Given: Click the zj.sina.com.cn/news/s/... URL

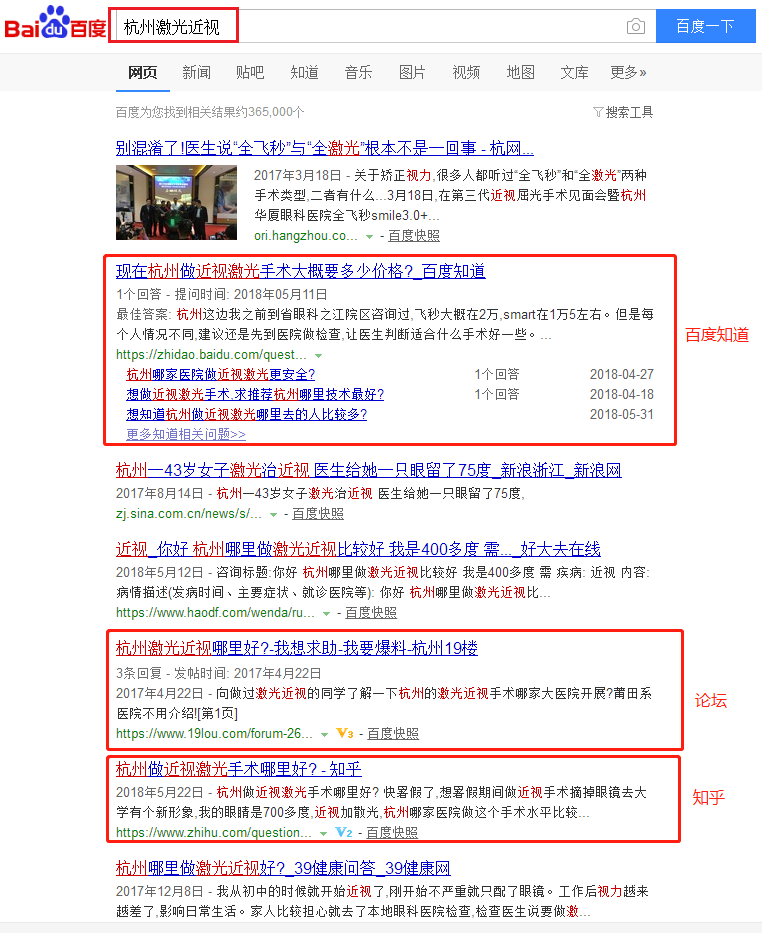Looking at the screenshot, I should click(x=189, y=514).
